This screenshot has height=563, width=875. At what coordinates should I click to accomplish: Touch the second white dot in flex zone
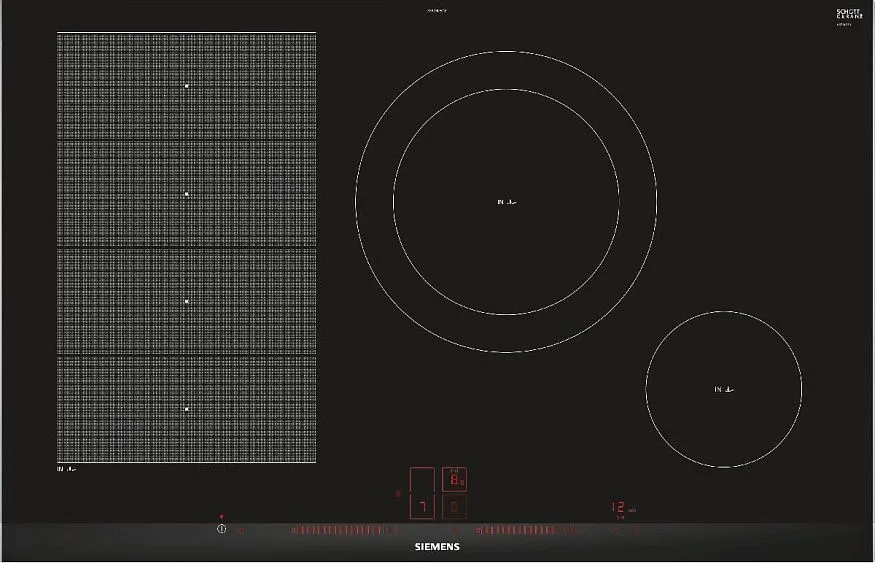coord(187,194)
